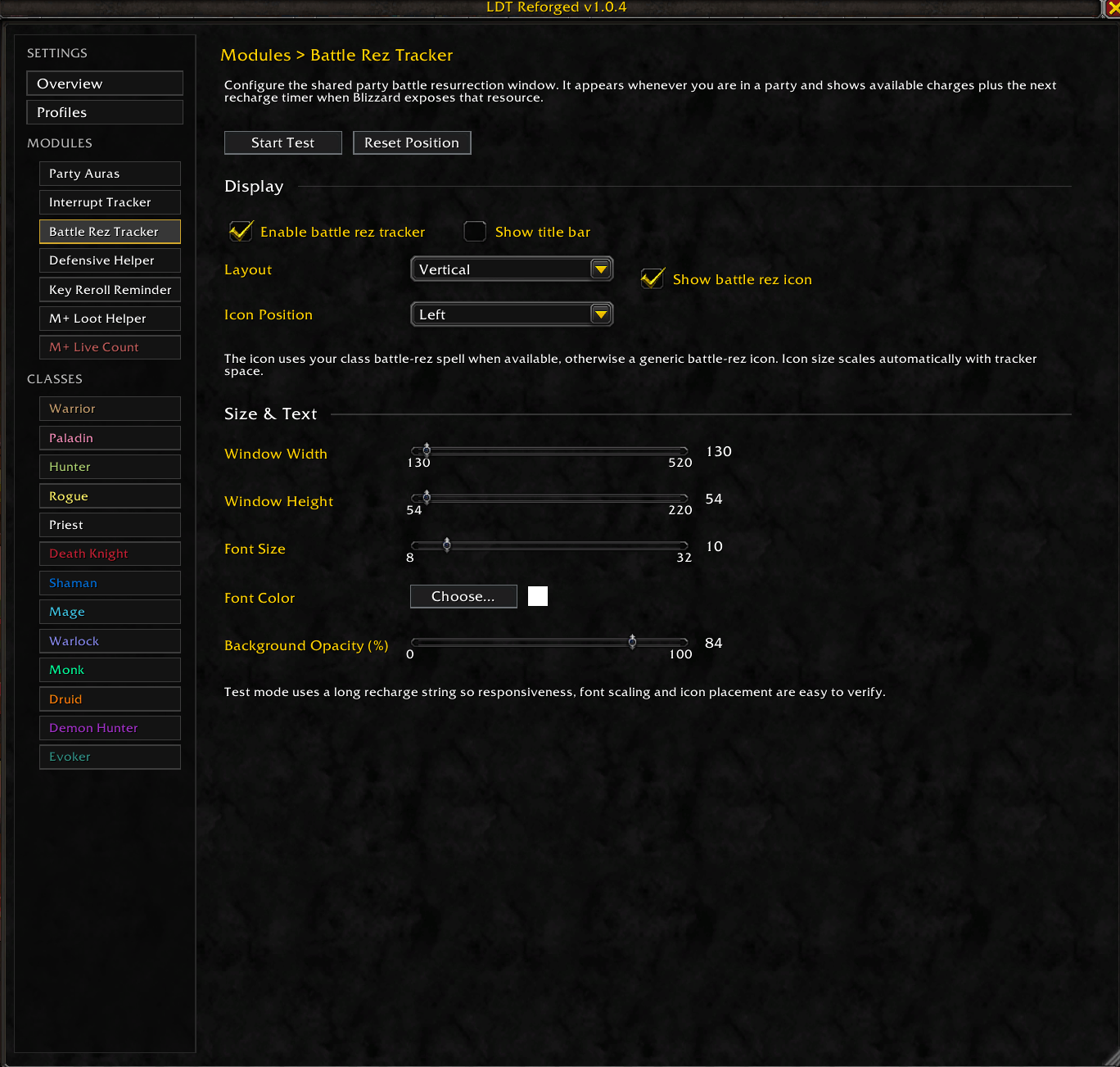Image resolution: width=1120 pixels, height=1067 pixels.
Task: Click the Background Opacity slider handle
Action: (x=632, y=641)
